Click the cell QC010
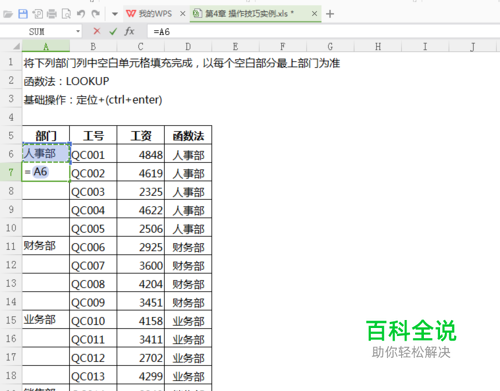Image resolution: width=500 pixels, height=391 pixels. pos(93,320)
